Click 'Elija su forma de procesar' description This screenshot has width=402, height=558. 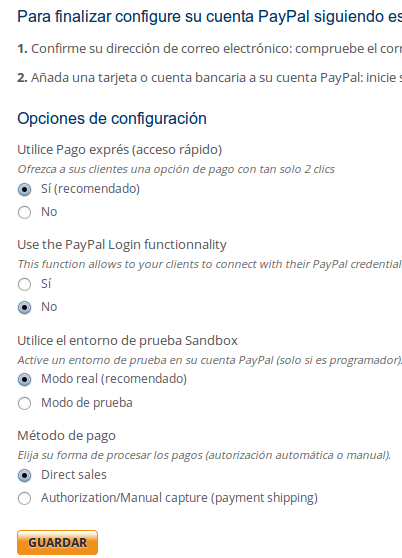(x=204, y=455)
